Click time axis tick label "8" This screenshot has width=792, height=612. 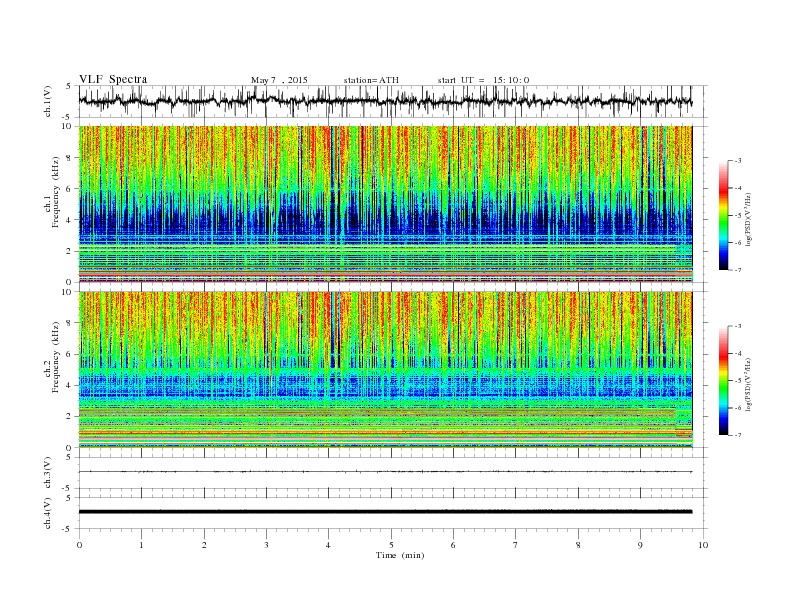[578, 545]
